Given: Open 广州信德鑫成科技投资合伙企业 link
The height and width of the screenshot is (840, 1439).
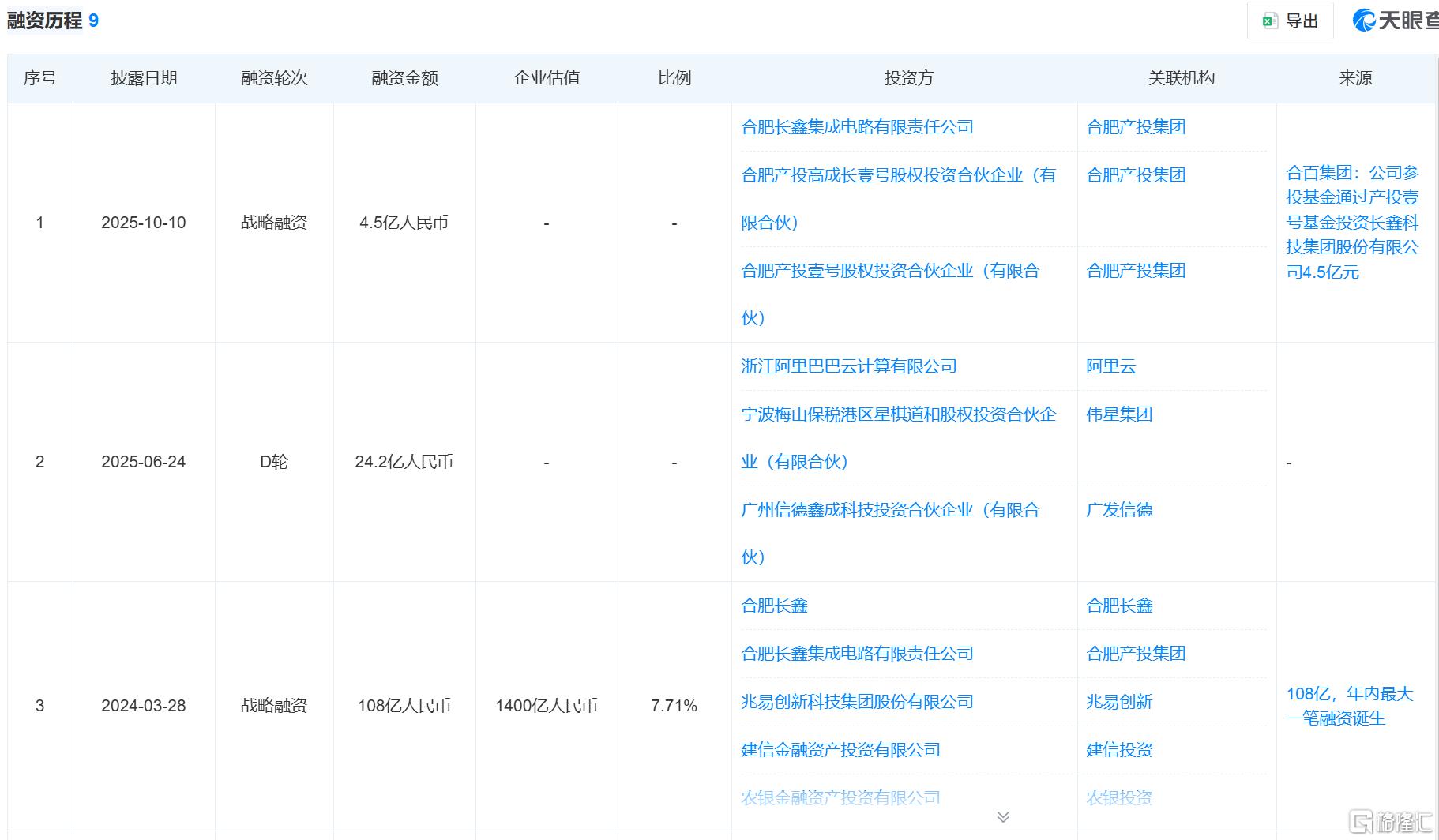Looking at the screenshot, I should pyautogui.click(x=890, y=534).
